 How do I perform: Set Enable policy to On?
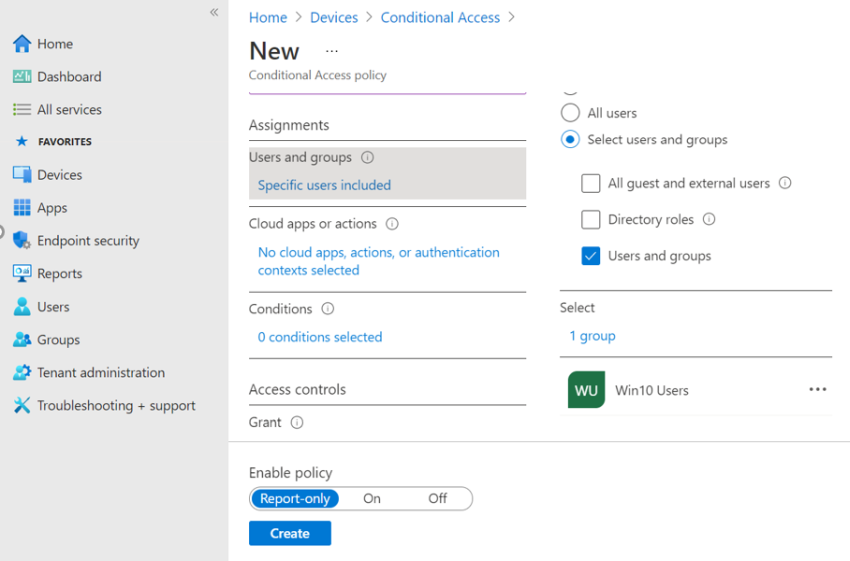(x=372, y=499)
